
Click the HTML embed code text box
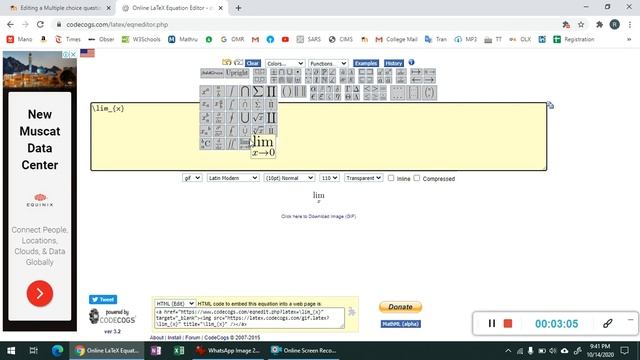(249, 318)
